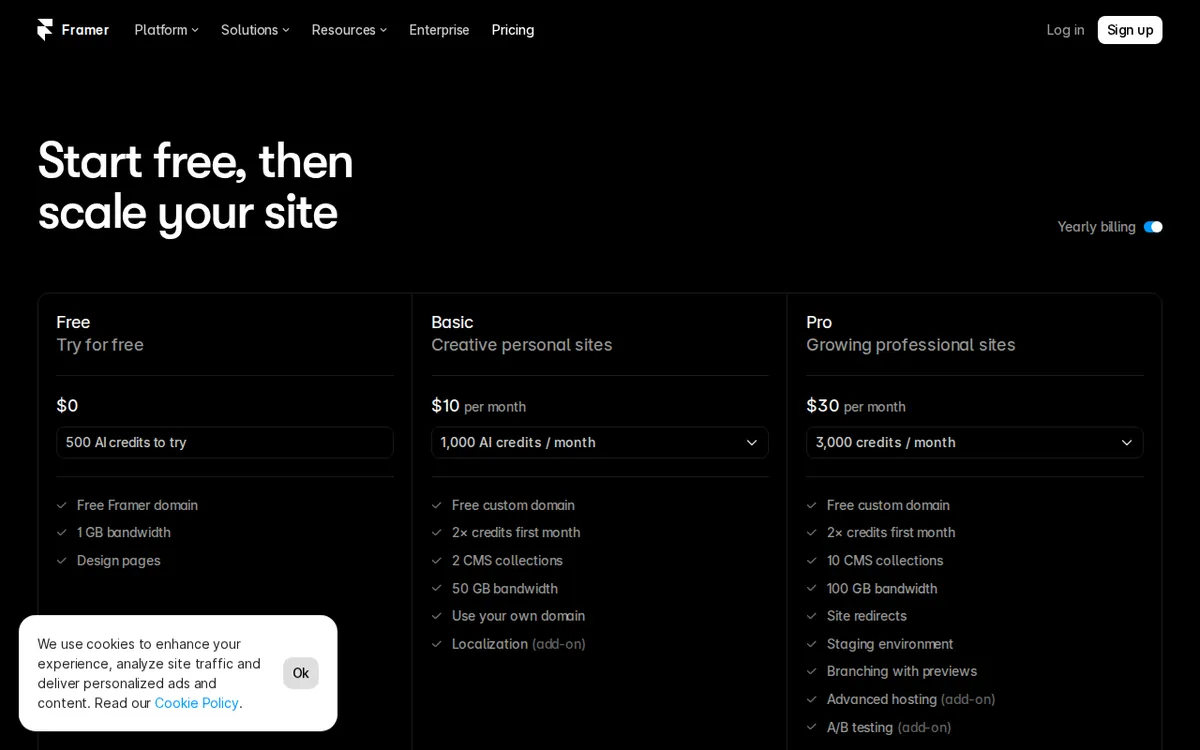Click the Branching with previews text
The width and height of the screenshot is (1200, 750).
click(x=902, y=672)
